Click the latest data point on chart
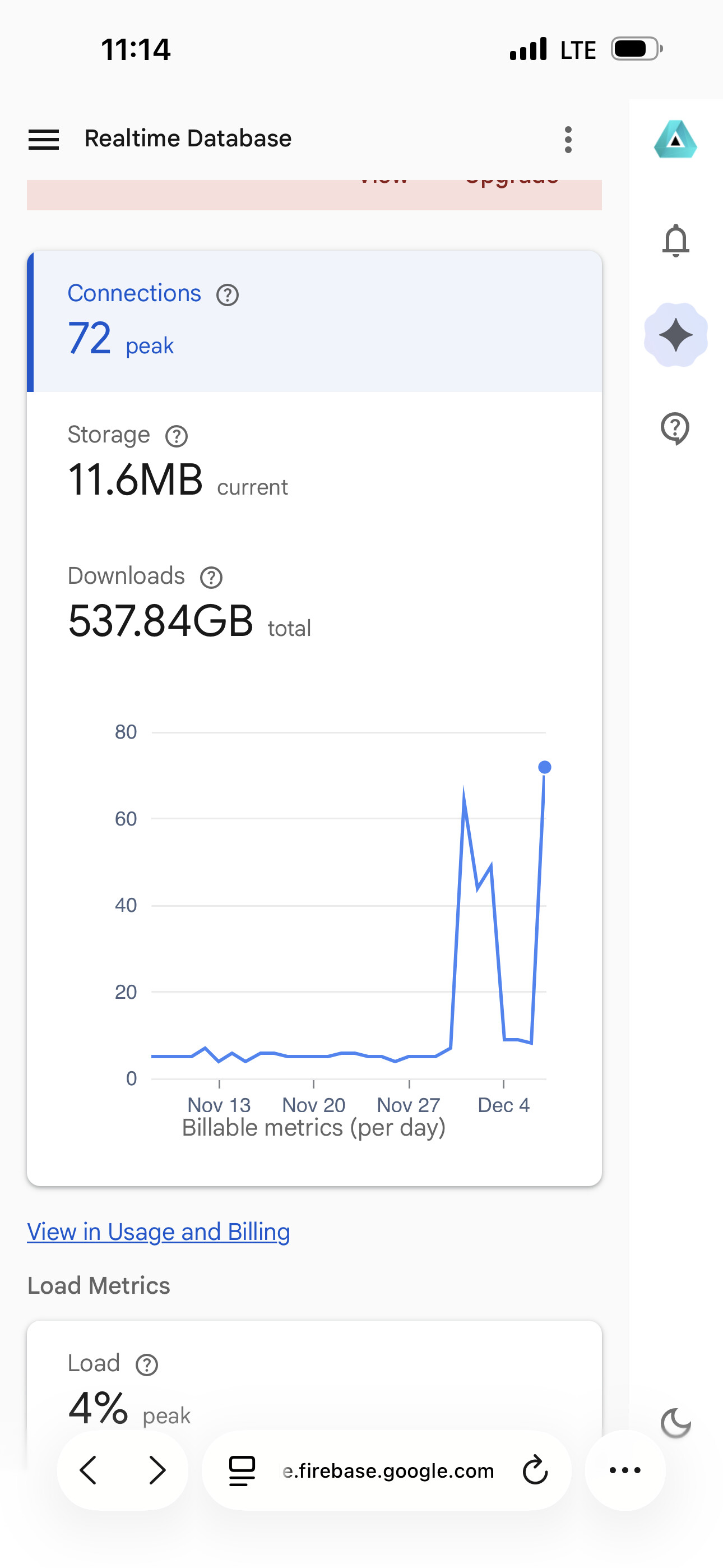The image size is (723, 1568). point(545,768)
